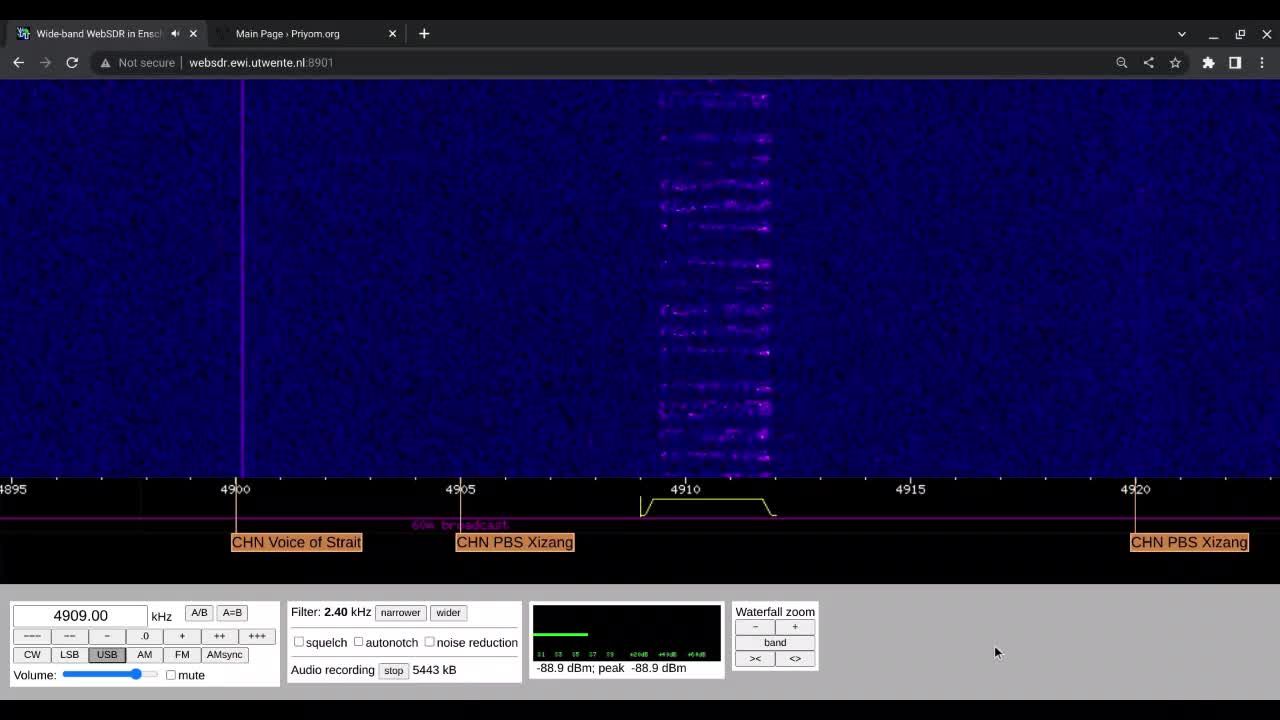Switch to the Main Page Priyom.org tab
The width and height of the screenshot is (1280, 720).
pyautogui.click(x=287, y=33)
